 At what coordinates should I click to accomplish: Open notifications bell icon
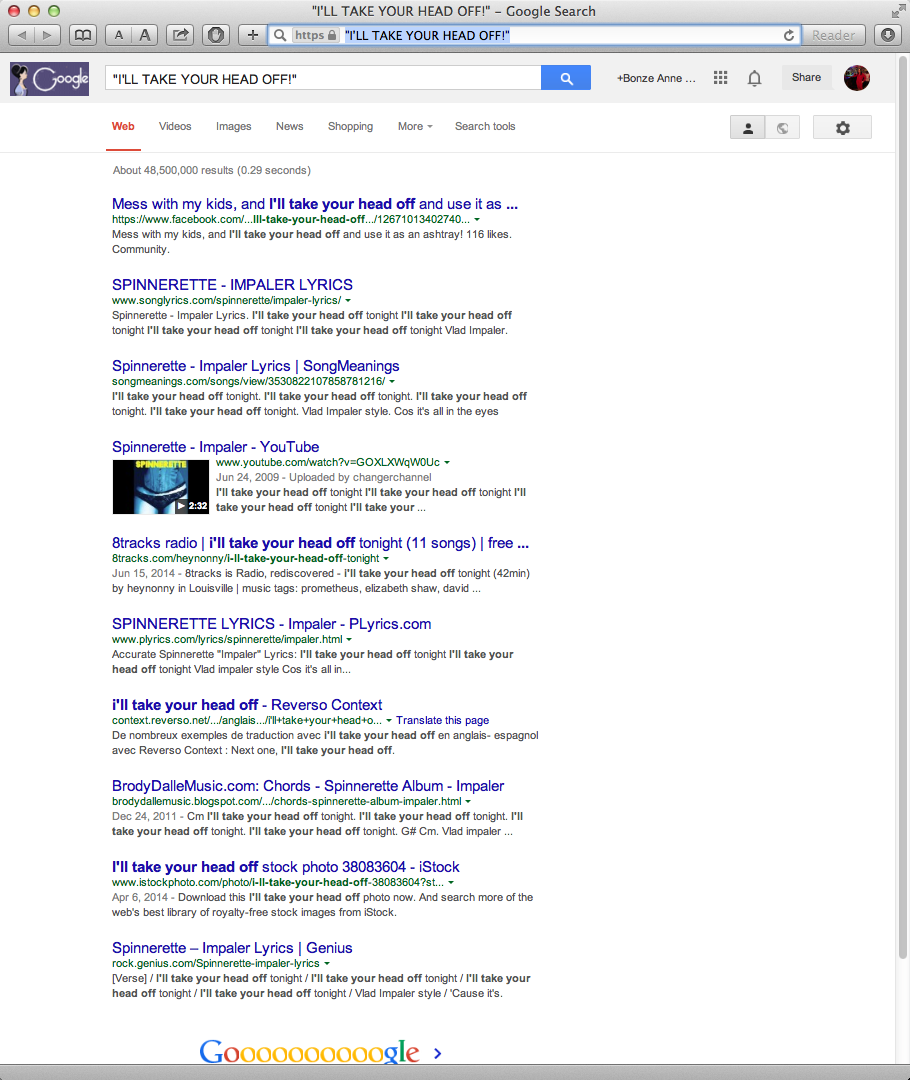(755, 78)
